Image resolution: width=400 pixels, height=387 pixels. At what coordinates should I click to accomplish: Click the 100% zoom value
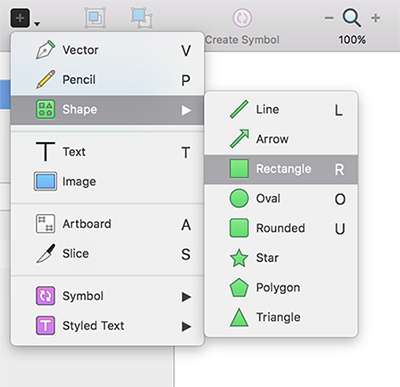click(352, 40)
